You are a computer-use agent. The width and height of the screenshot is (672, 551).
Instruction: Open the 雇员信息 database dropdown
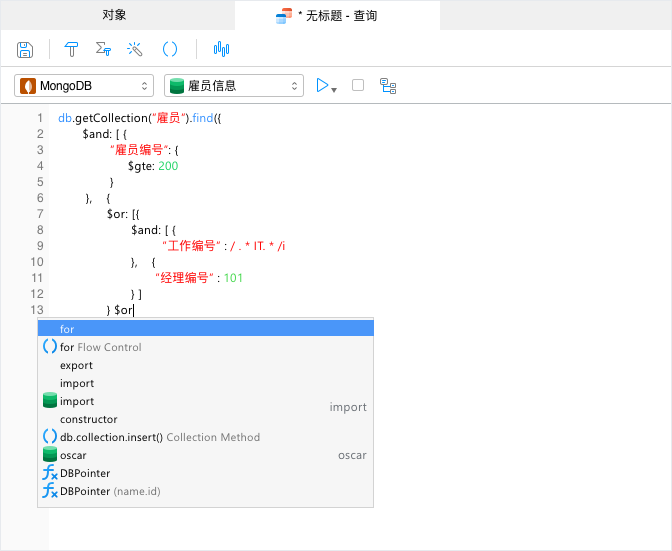233,86
